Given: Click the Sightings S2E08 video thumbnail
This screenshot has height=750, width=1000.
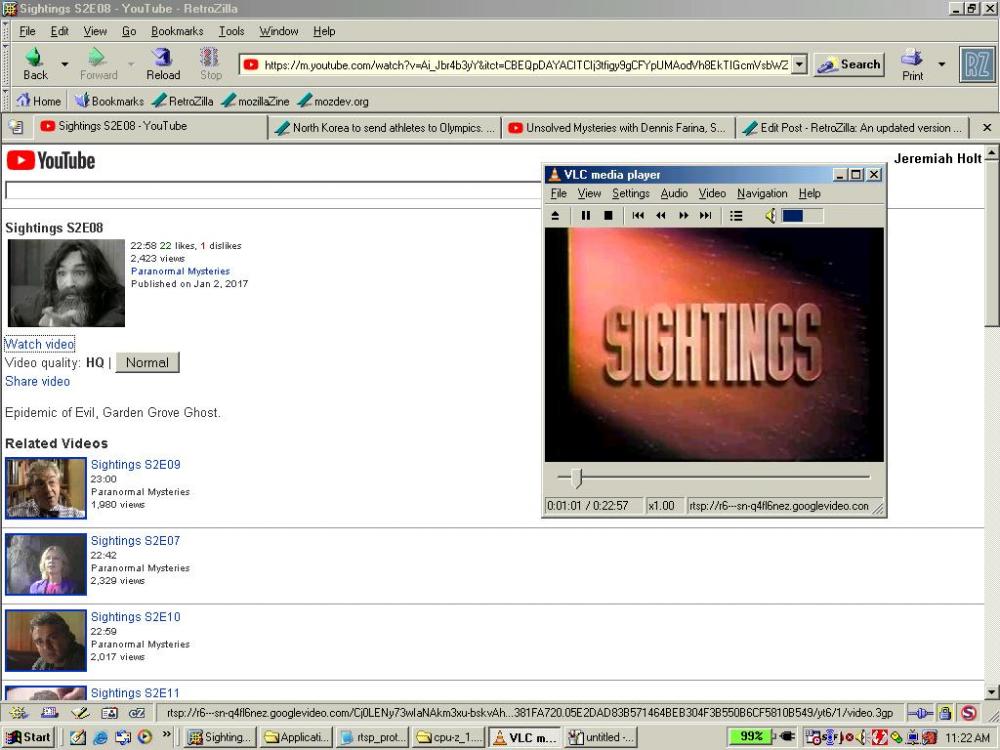Looking at the screenshot, I should tap(66, 283).
